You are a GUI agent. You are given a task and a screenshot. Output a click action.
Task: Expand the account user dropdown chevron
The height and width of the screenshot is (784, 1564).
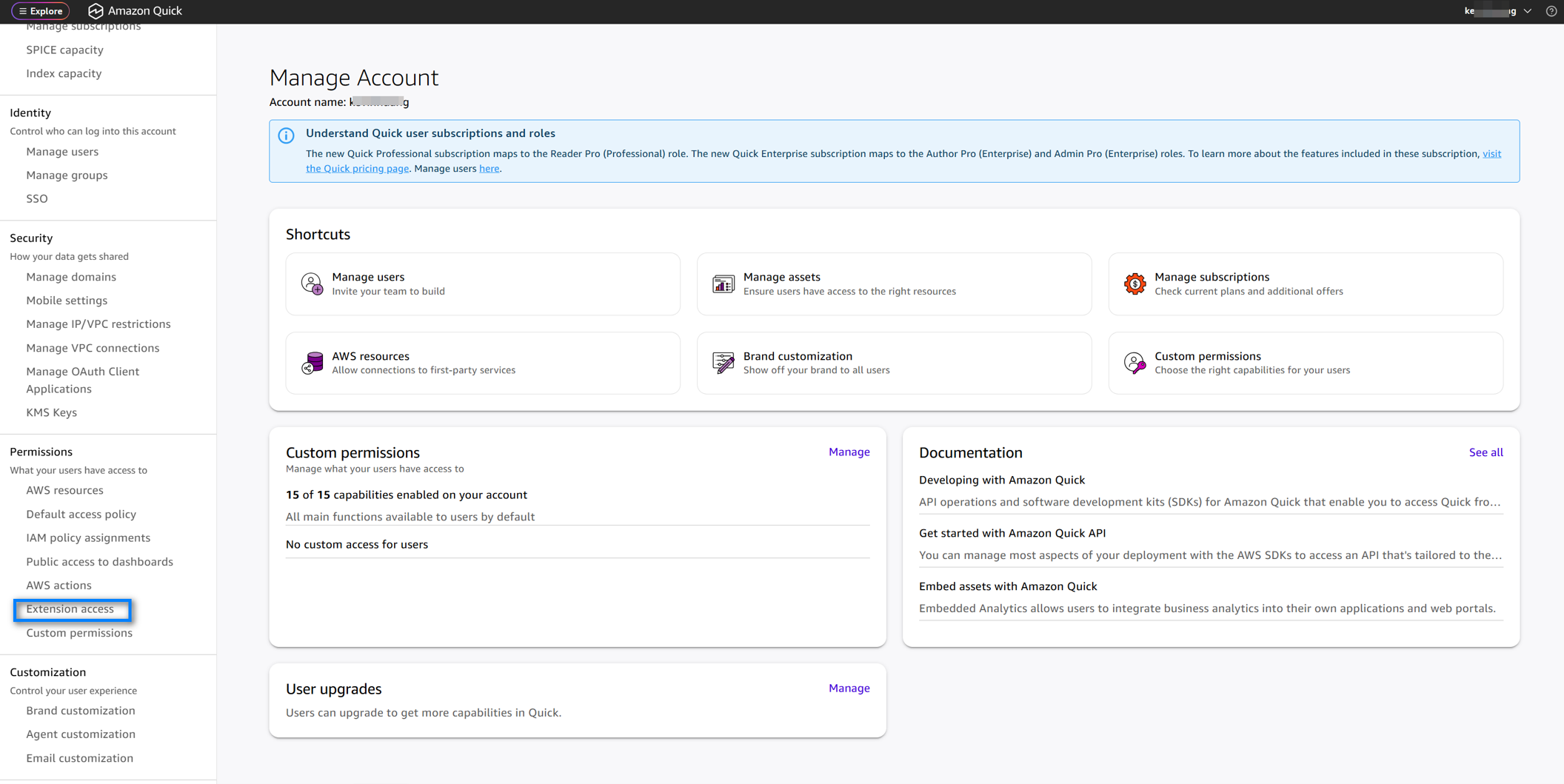pos(1528,11)
